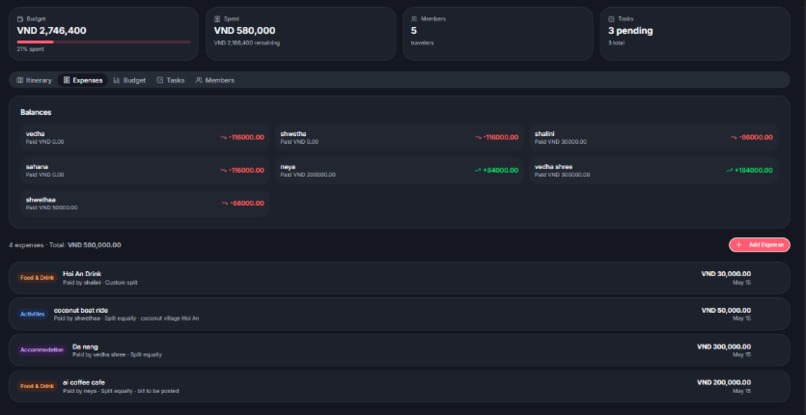Select shalini's balance card

click(654, 137)
